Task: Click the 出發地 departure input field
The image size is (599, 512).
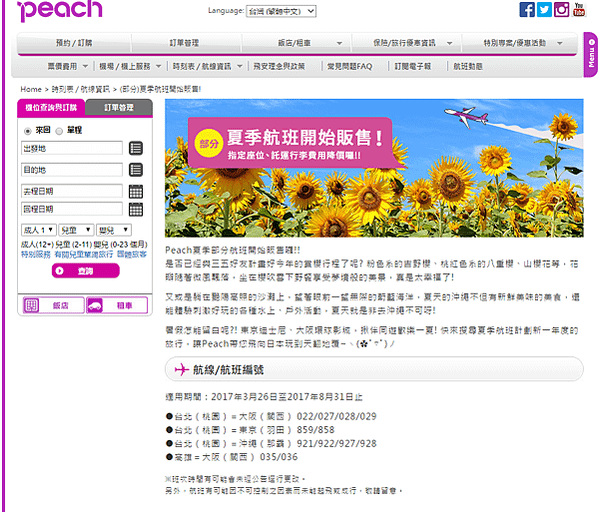Action: tap(72, 148)
